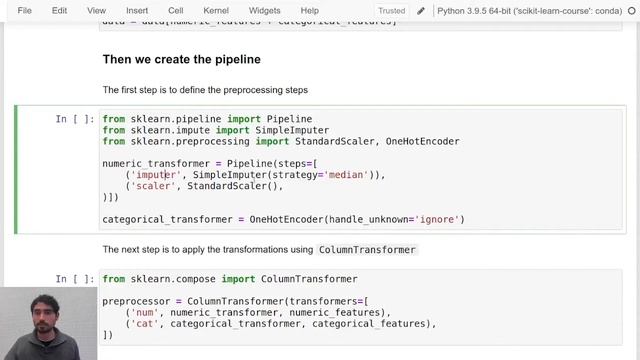Click the line importing Pipeline from sklearn.pipeline
The height and width of the screenshot is (360, 640).
207,119
